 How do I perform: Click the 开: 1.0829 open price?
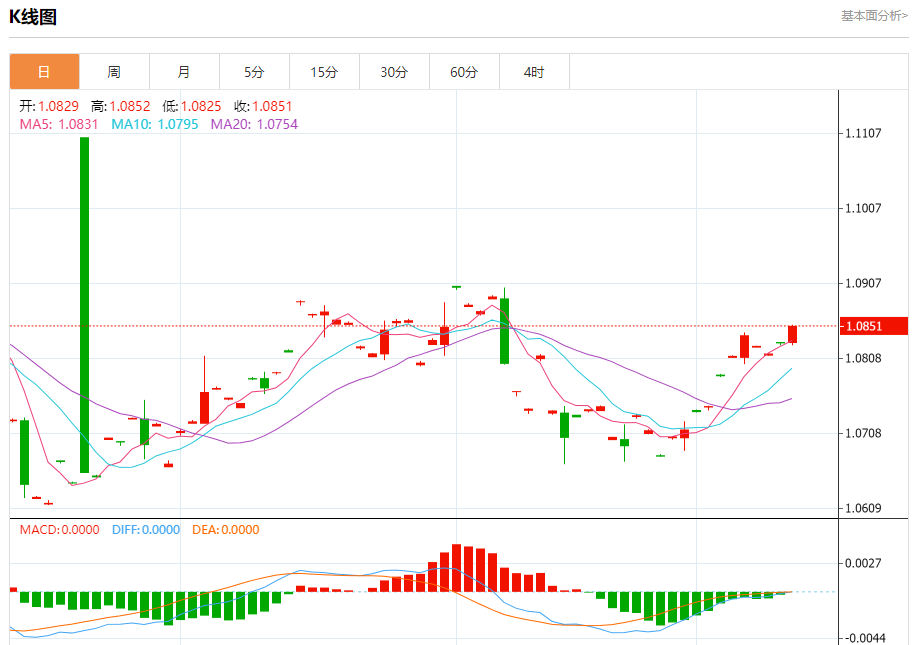point(49,106)
